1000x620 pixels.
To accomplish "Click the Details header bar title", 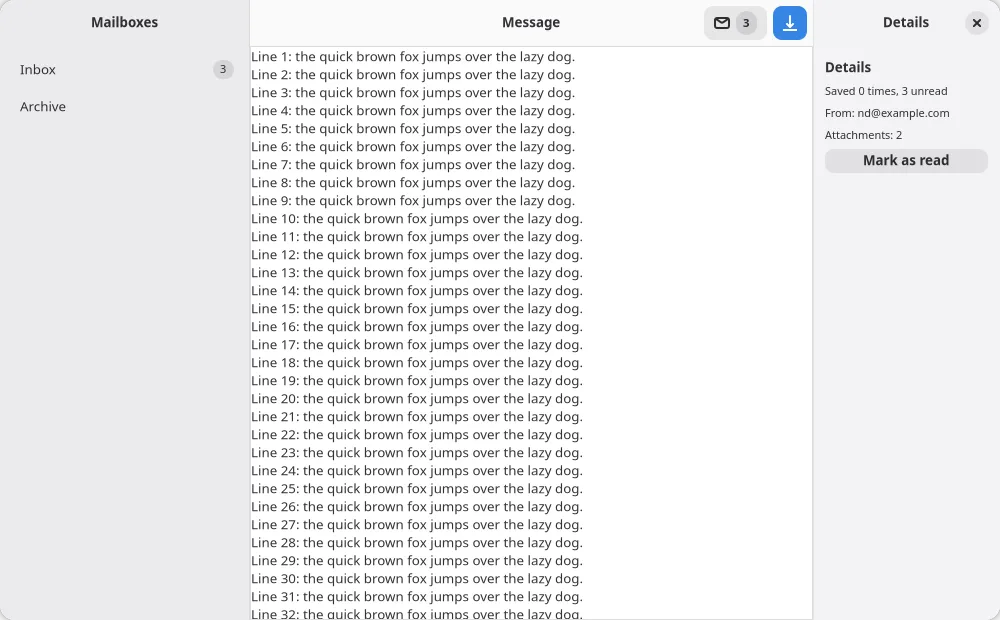I will tap(906, 22).
